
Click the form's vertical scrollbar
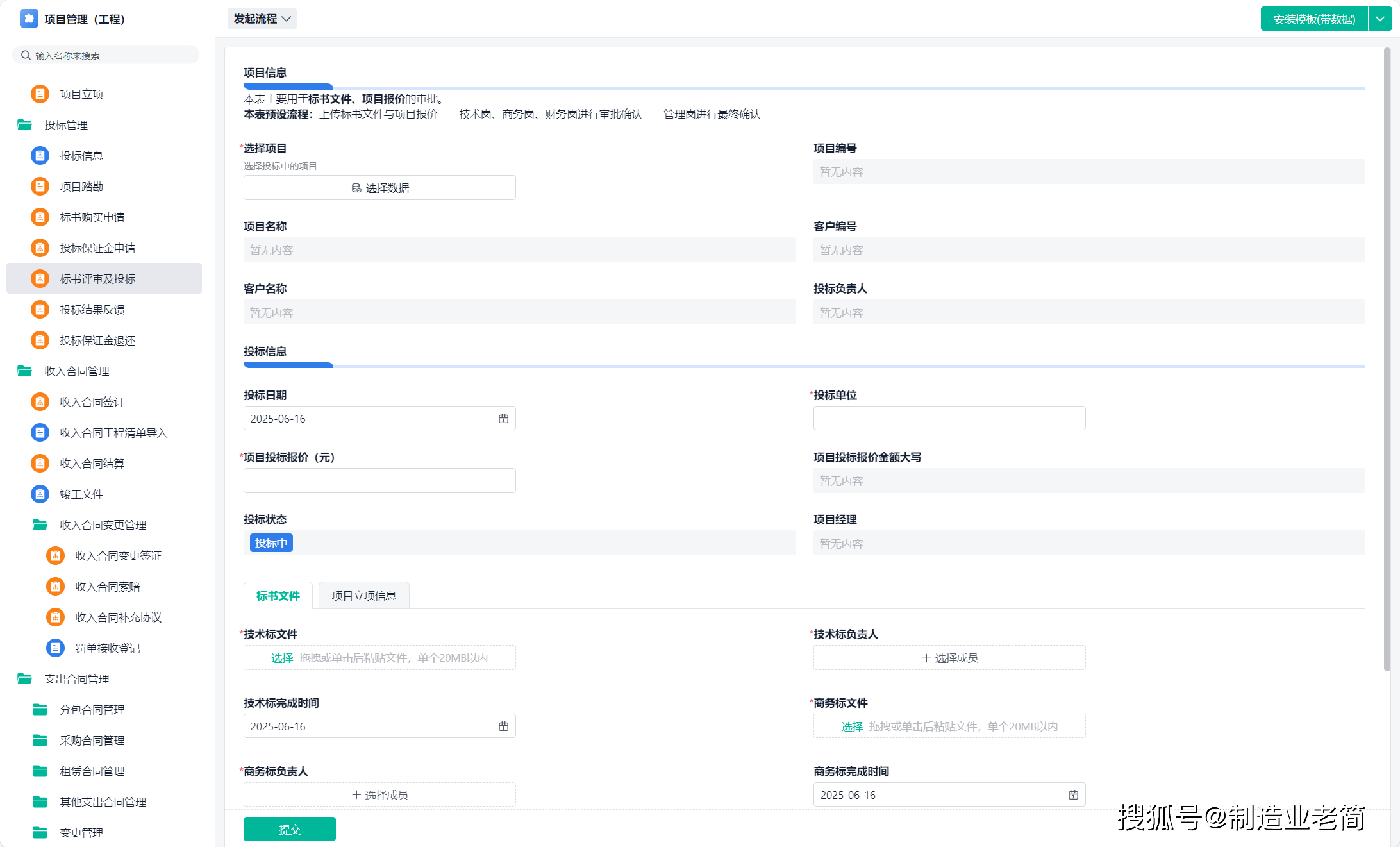[1387, 359]
